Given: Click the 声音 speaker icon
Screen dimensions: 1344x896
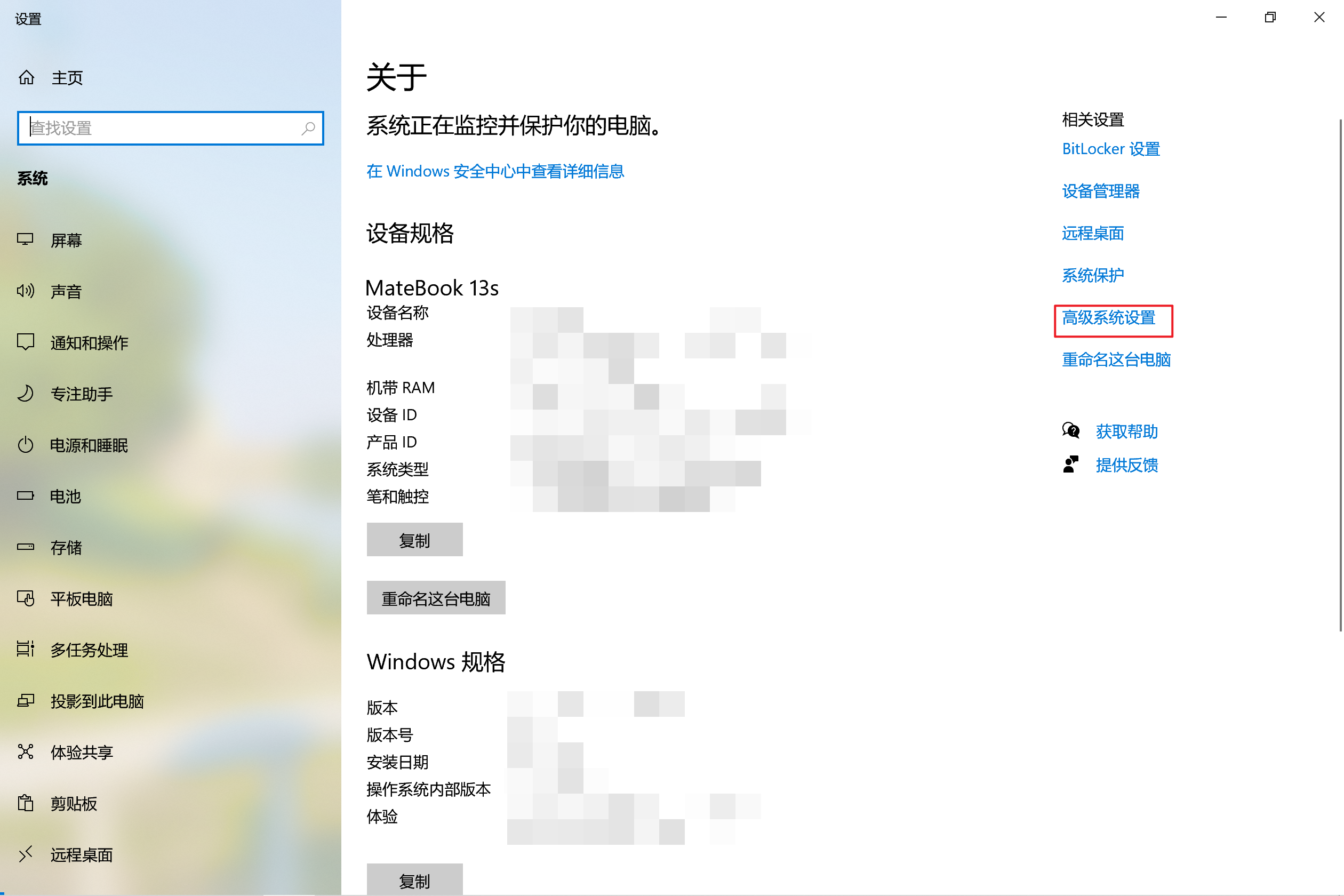Looking at the screenshot, I should [25, 291].
